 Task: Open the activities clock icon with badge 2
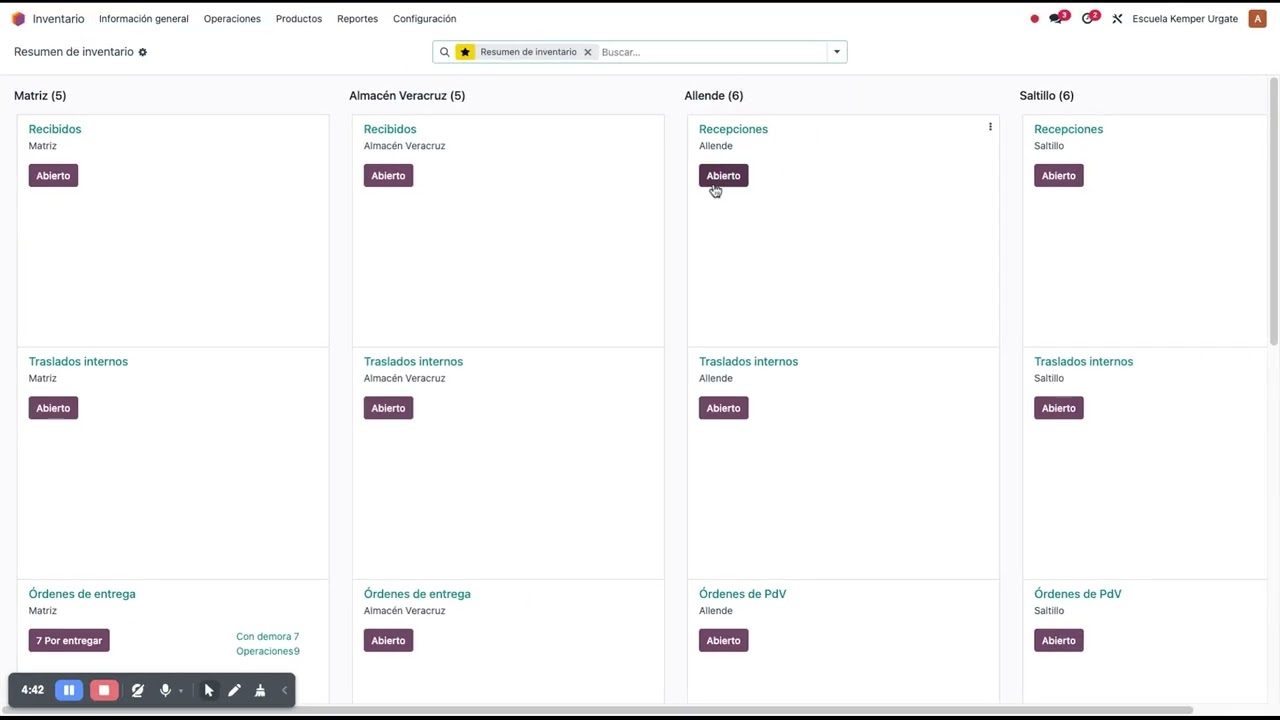pos(1089,18)
